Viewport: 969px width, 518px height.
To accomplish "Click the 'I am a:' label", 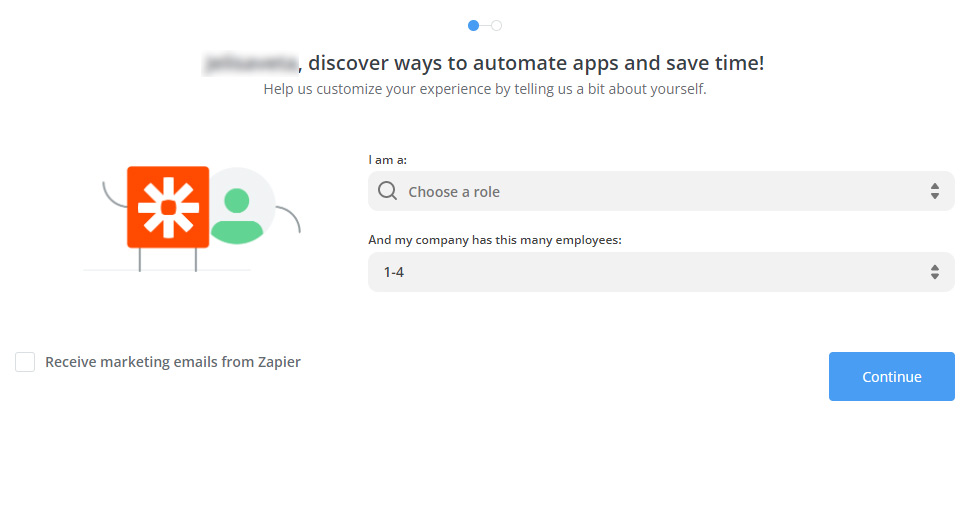I will click(x=387, y=159).
